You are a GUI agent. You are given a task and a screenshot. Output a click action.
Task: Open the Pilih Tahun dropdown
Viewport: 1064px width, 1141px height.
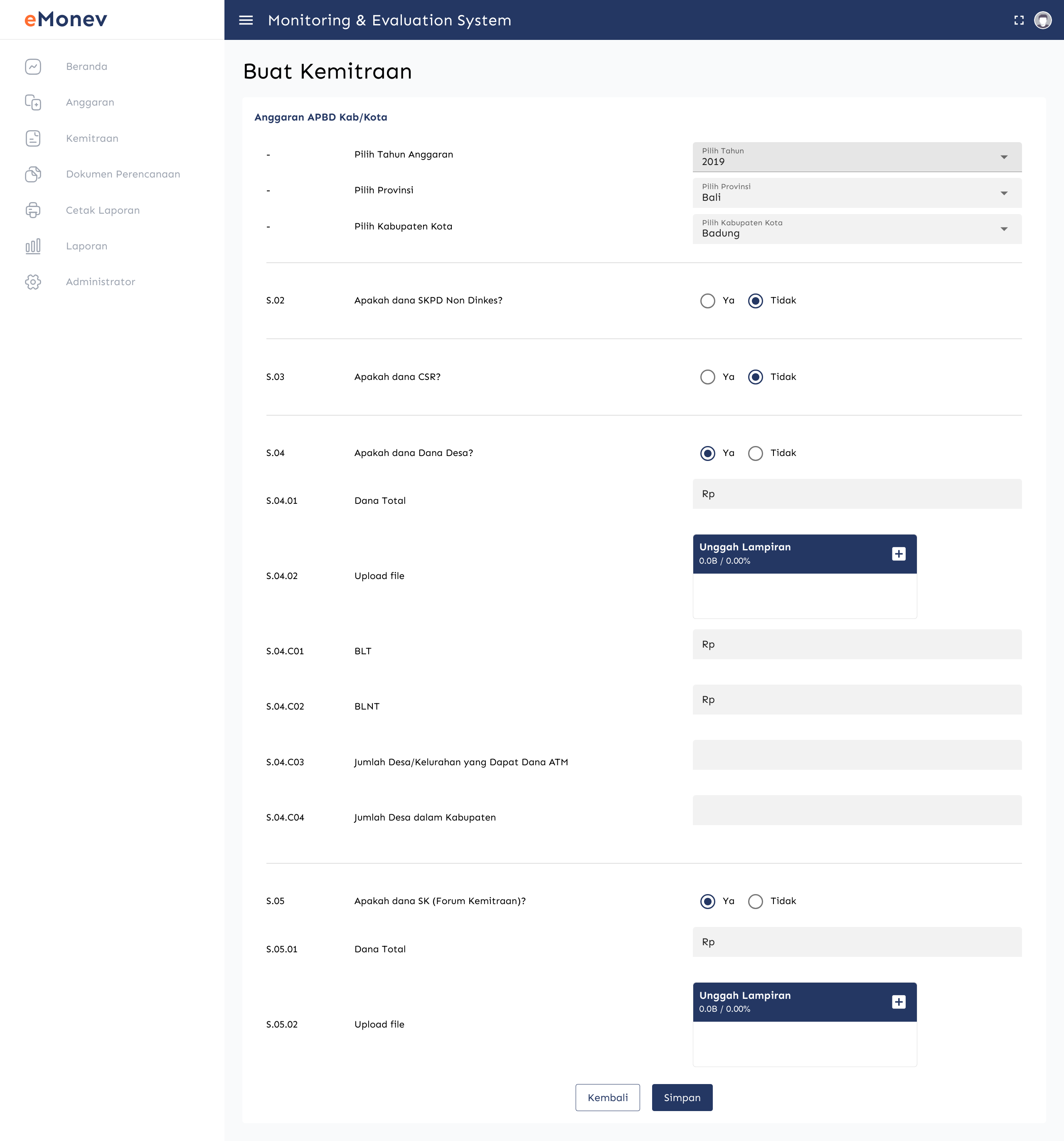pyautogui.click(x=857, y=157)
